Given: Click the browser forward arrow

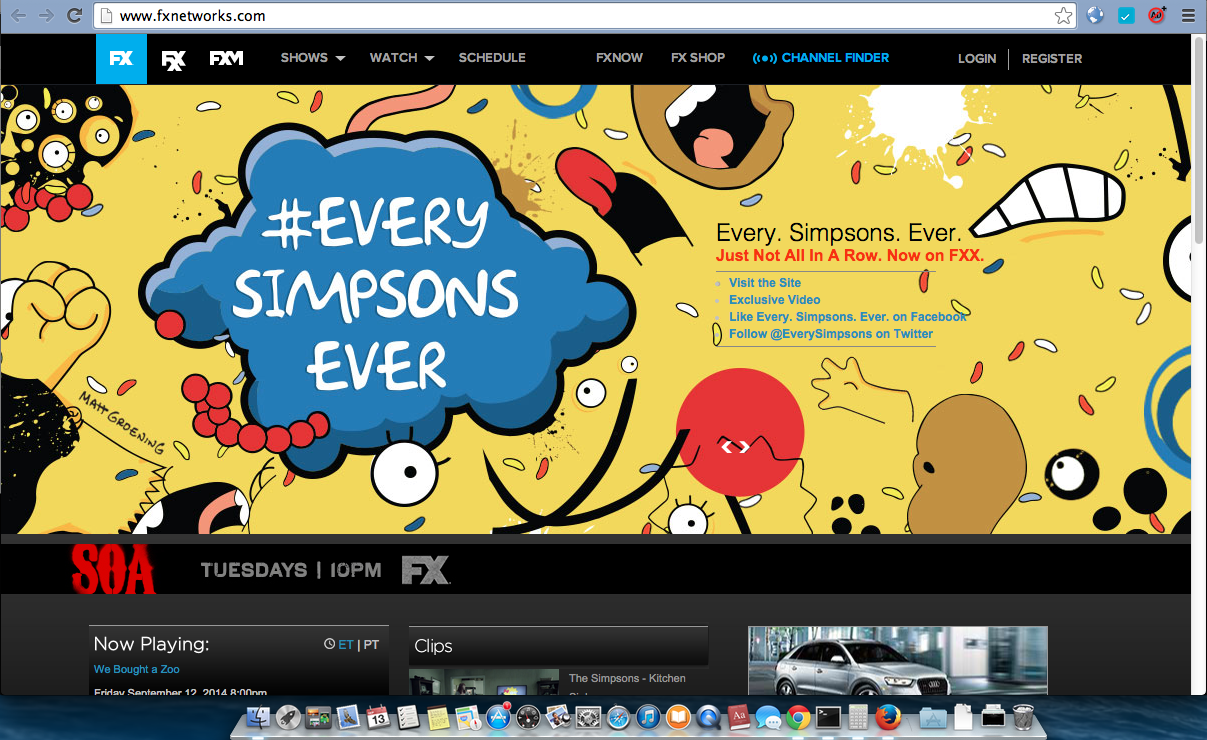Looking at the screenshot, I should coord(46,15).
